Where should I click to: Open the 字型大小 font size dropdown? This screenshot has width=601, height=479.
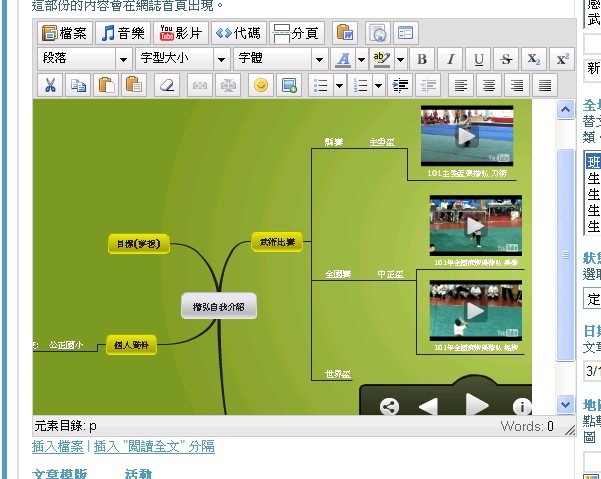(183, 59)
